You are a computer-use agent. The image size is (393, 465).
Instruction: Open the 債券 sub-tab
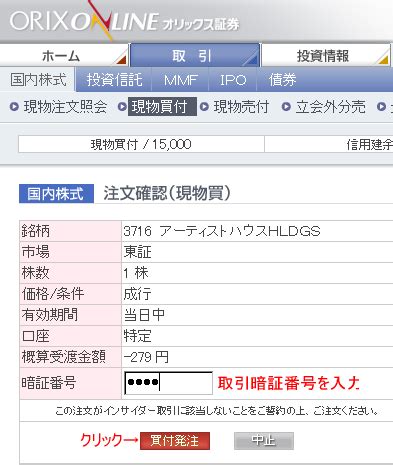coord(283,80)
